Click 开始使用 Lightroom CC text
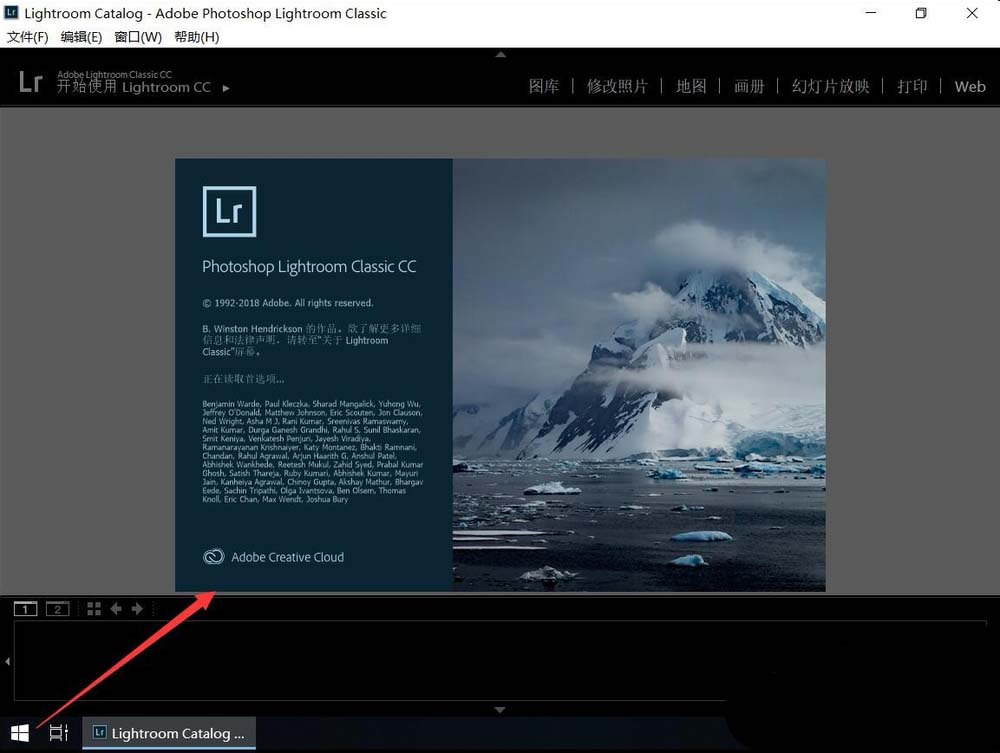The image size is (1000, 753). tap(134, 87)
